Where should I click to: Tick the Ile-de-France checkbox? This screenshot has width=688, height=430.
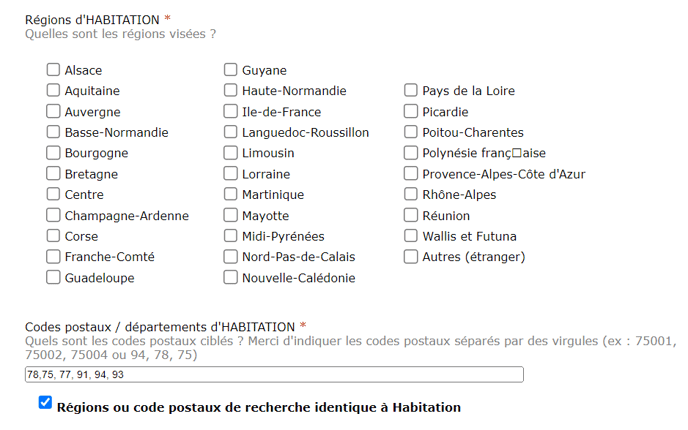click(x=230, y=112)
